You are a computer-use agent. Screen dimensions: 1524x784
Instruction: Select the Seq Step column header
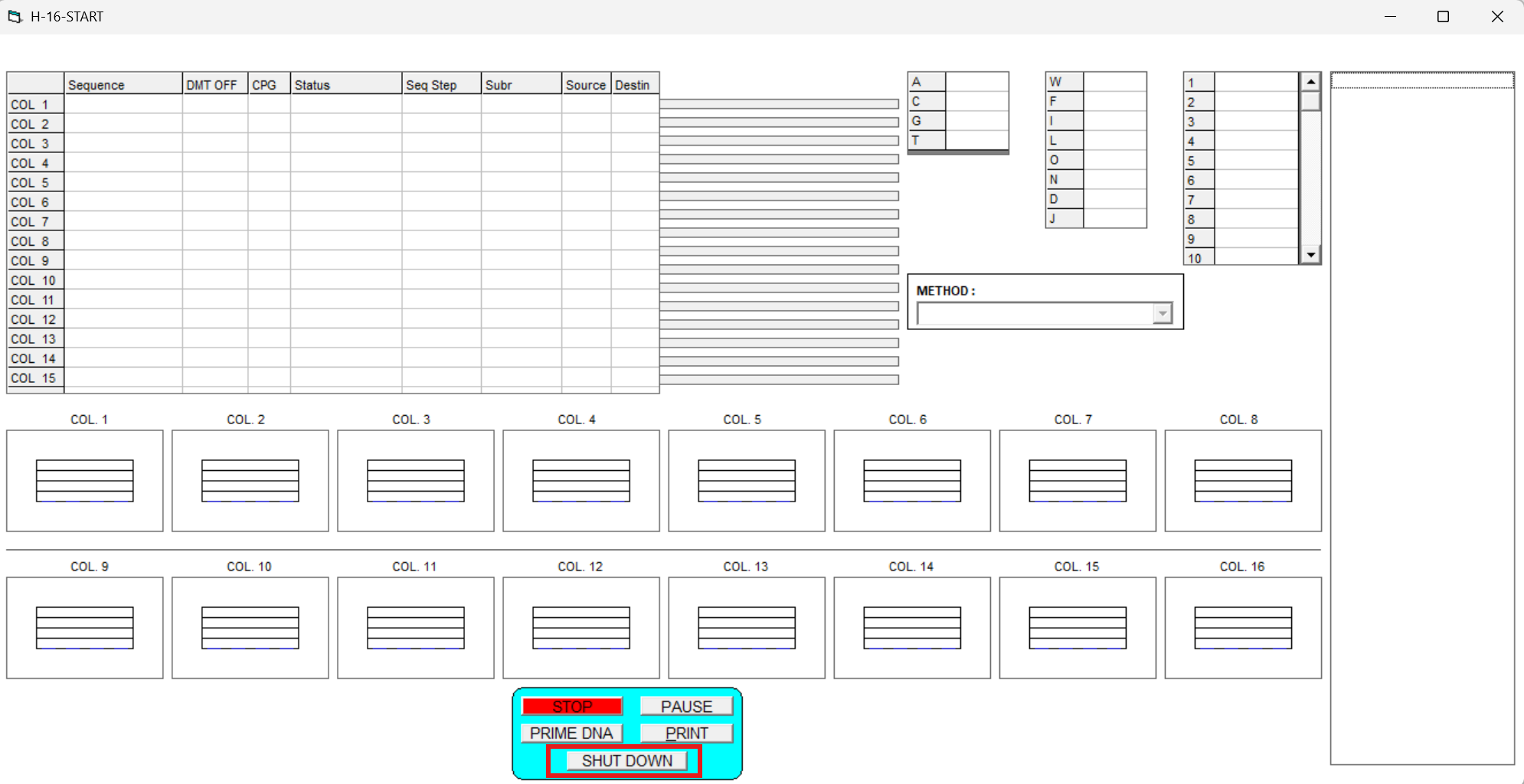click(x=442, y=84)
